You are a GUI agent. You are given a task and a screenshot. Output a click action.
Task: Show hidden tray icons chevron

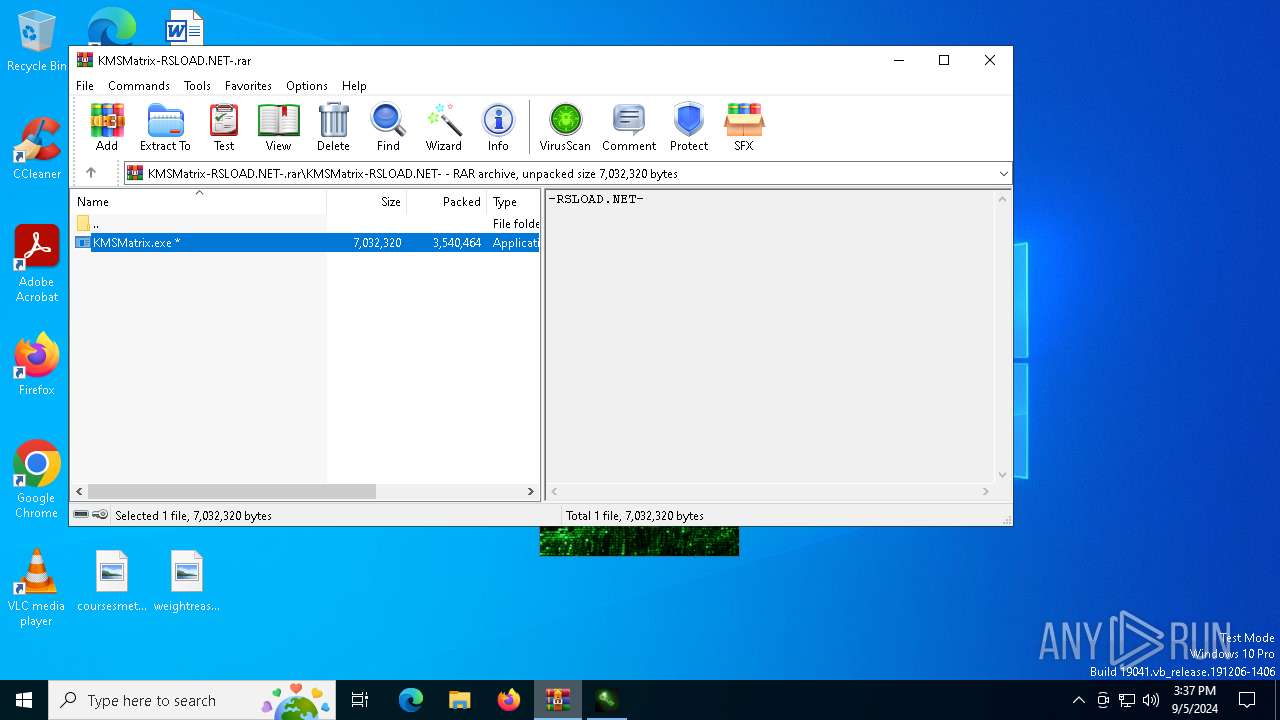click(1078, 700)
